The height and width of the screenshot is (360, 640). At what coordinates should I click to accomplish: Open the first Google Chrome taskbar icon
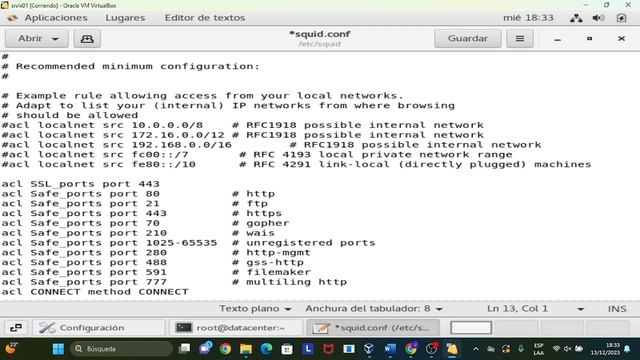tap(225, 349)
